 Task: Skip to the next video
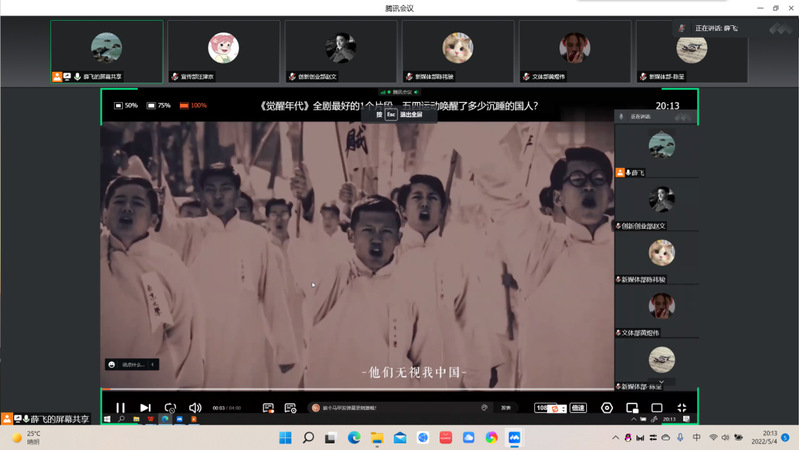(145, 408)
